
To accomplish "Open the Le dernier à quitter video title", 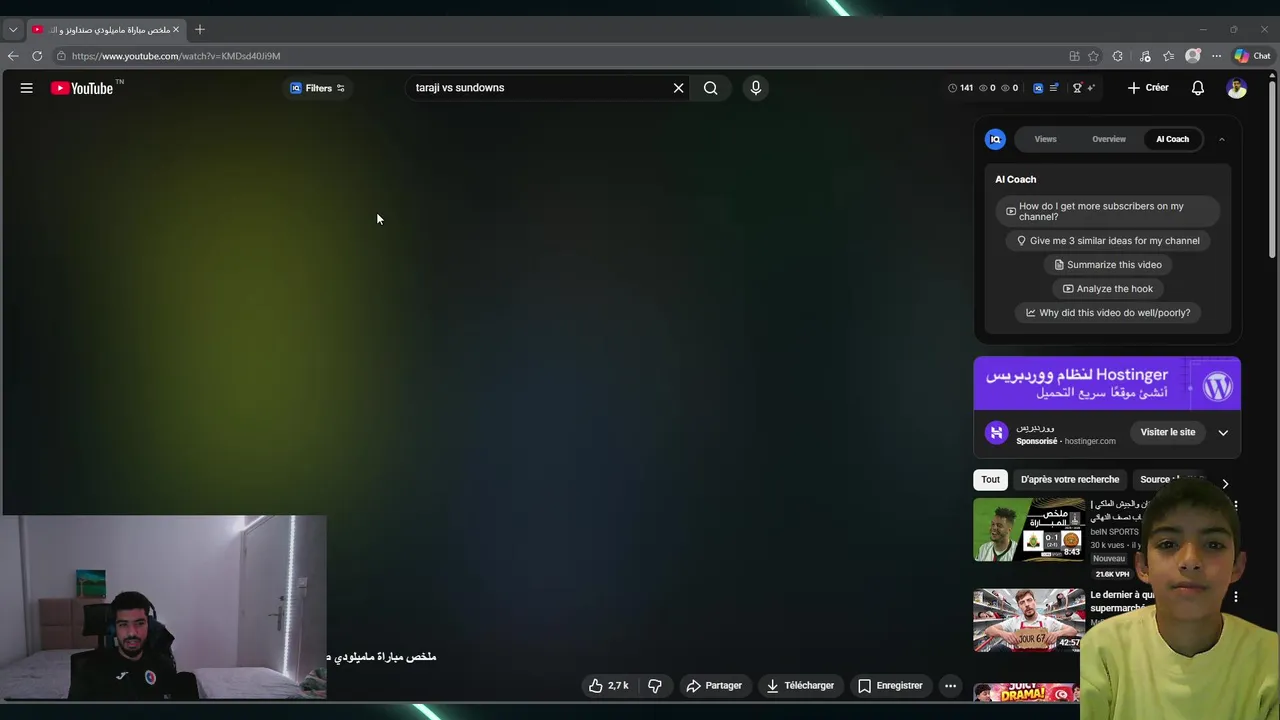I will tap(1122, 601).
